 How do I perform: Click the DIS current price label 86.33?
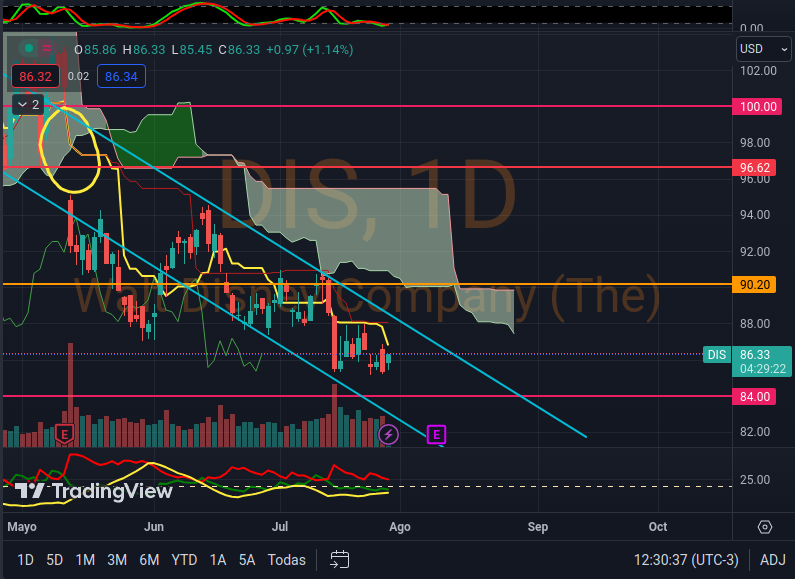point(755,354)
